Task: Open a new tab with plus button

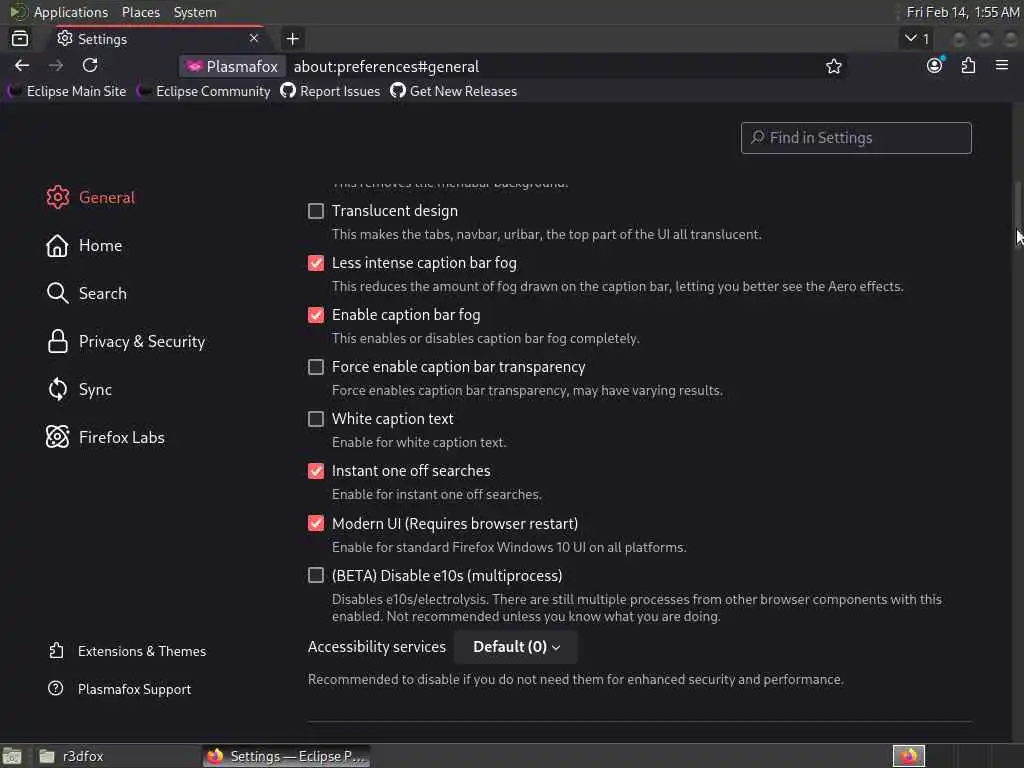Action: (292, 39)
